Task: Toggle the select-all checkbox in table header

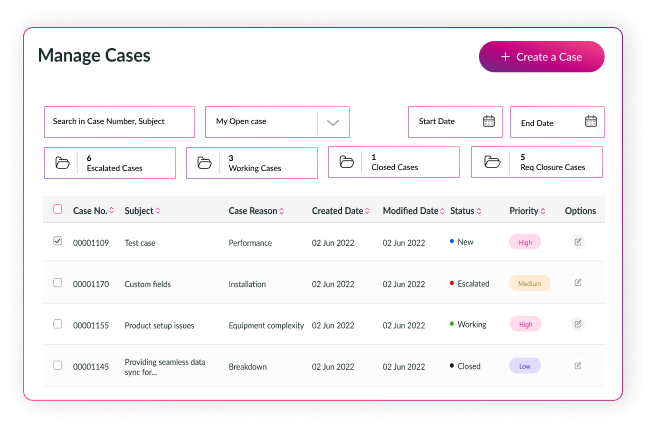Action: [x=57, y=210]
